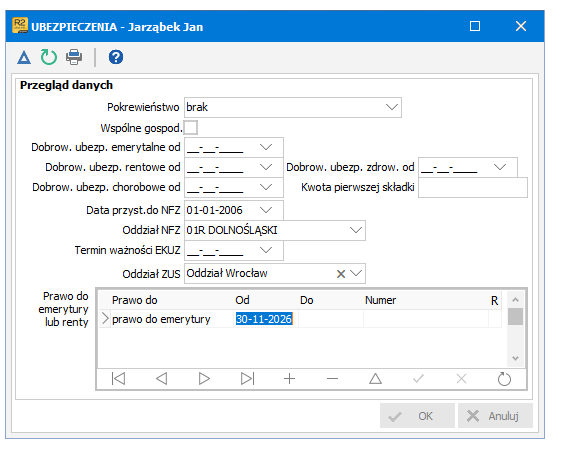Open Dobrow. ubezp. zdrow. od date picker
This screenshot has width=569, height=463.
pos(500,167)
